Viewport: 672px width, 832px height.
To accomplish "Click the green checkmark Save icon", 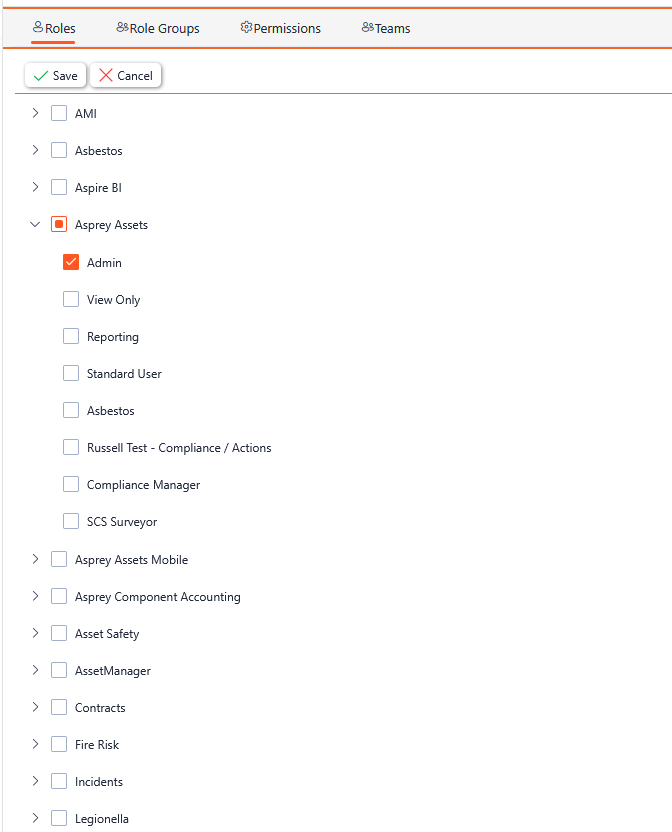I will (41, 76).
